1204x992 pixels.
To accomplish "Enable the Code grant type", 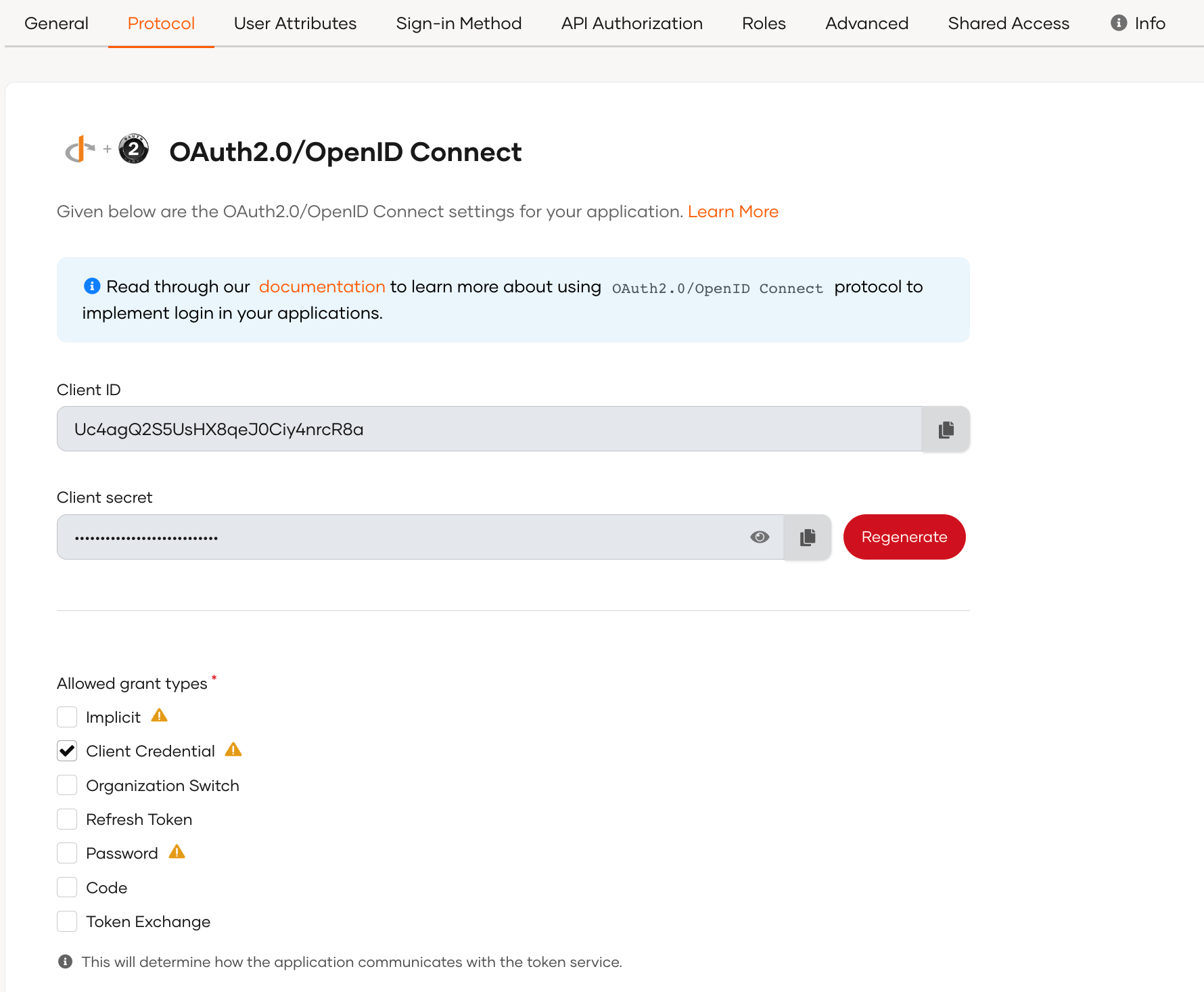I will pyautogui.click(x=67, y=887).
